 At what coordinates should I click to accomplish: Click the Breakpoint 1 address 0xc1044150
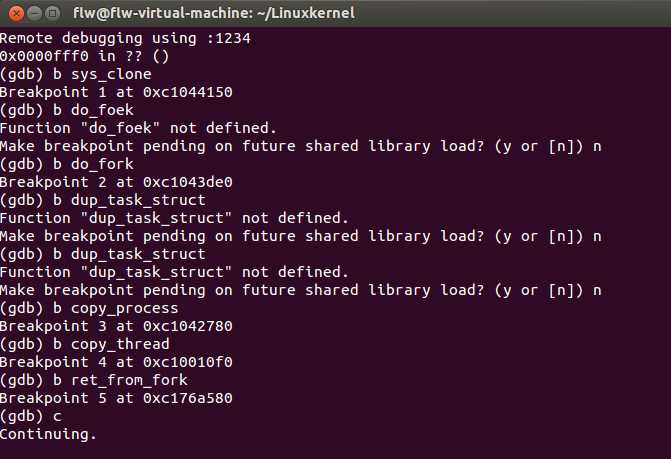click(187, 92)
